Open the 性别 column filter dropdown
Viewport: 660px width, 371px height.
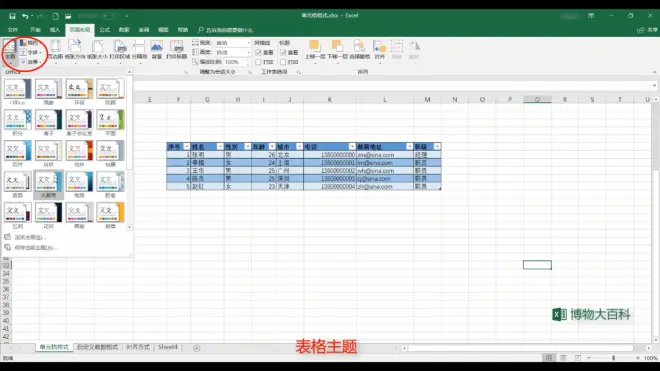pyautogui.click(x=248, y=147)
